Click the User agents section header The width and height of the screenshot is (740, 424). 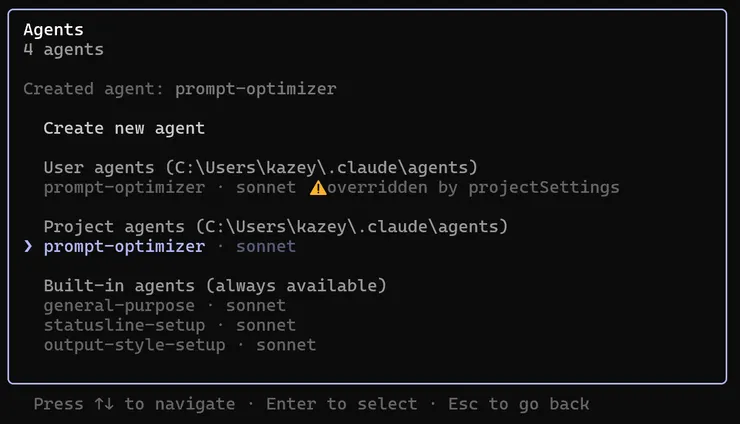tap(260, 167)
